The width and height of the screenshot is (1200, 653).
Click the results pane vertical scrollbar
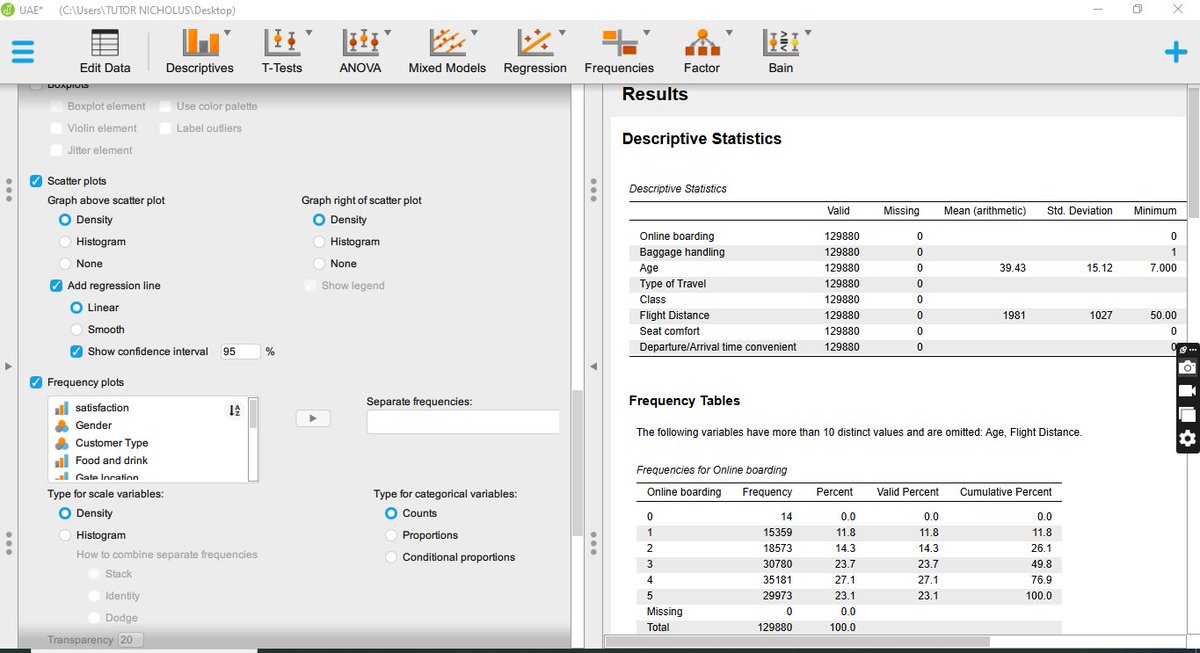(1195, 151)
